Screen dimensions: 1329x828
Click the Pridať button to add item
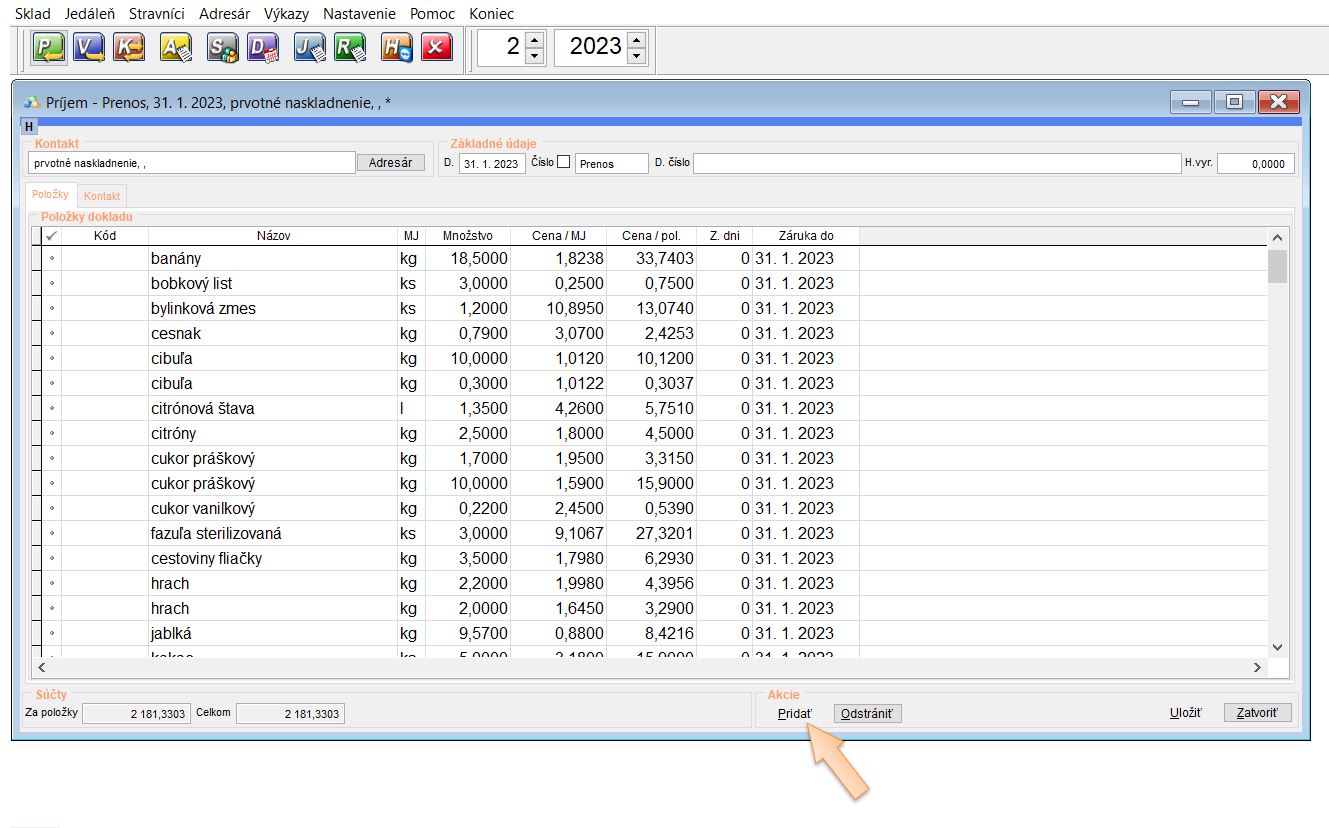pyautogui.click(x=795, y=713)
